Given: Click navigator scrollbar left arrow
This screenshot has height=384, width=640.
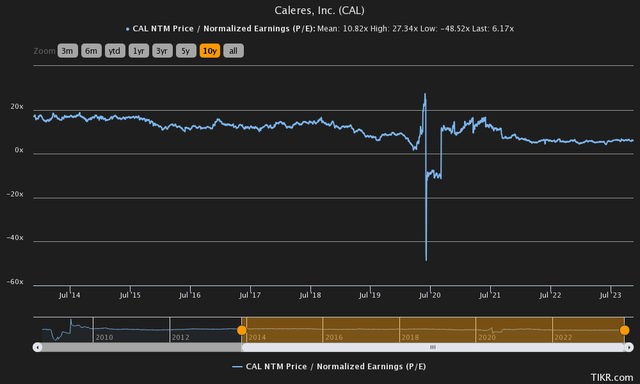Looking at the screenshot, I should [37, 347].
